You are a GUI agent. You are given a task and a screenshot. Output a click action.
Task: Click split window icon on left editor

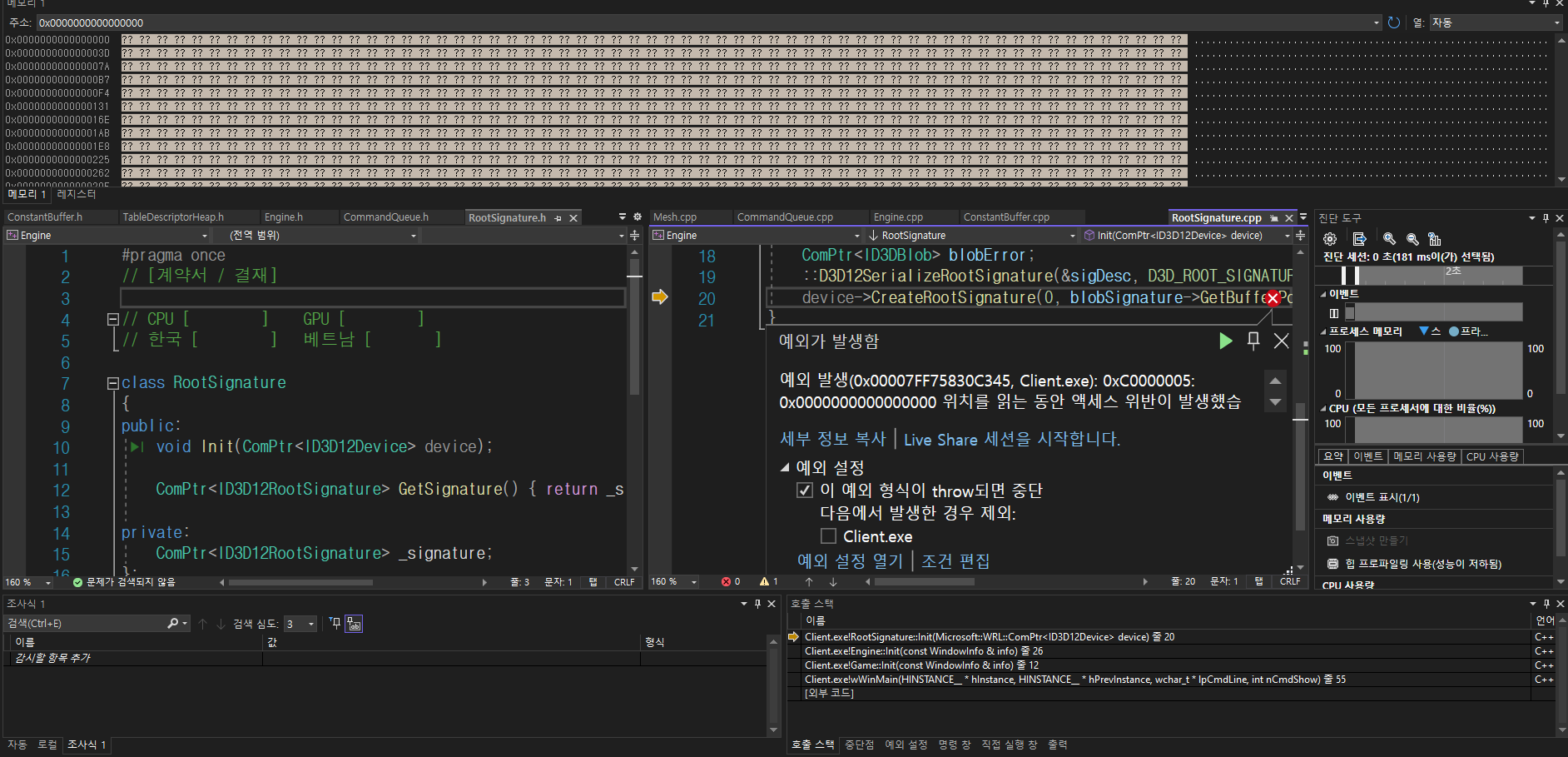pos(635,236)
